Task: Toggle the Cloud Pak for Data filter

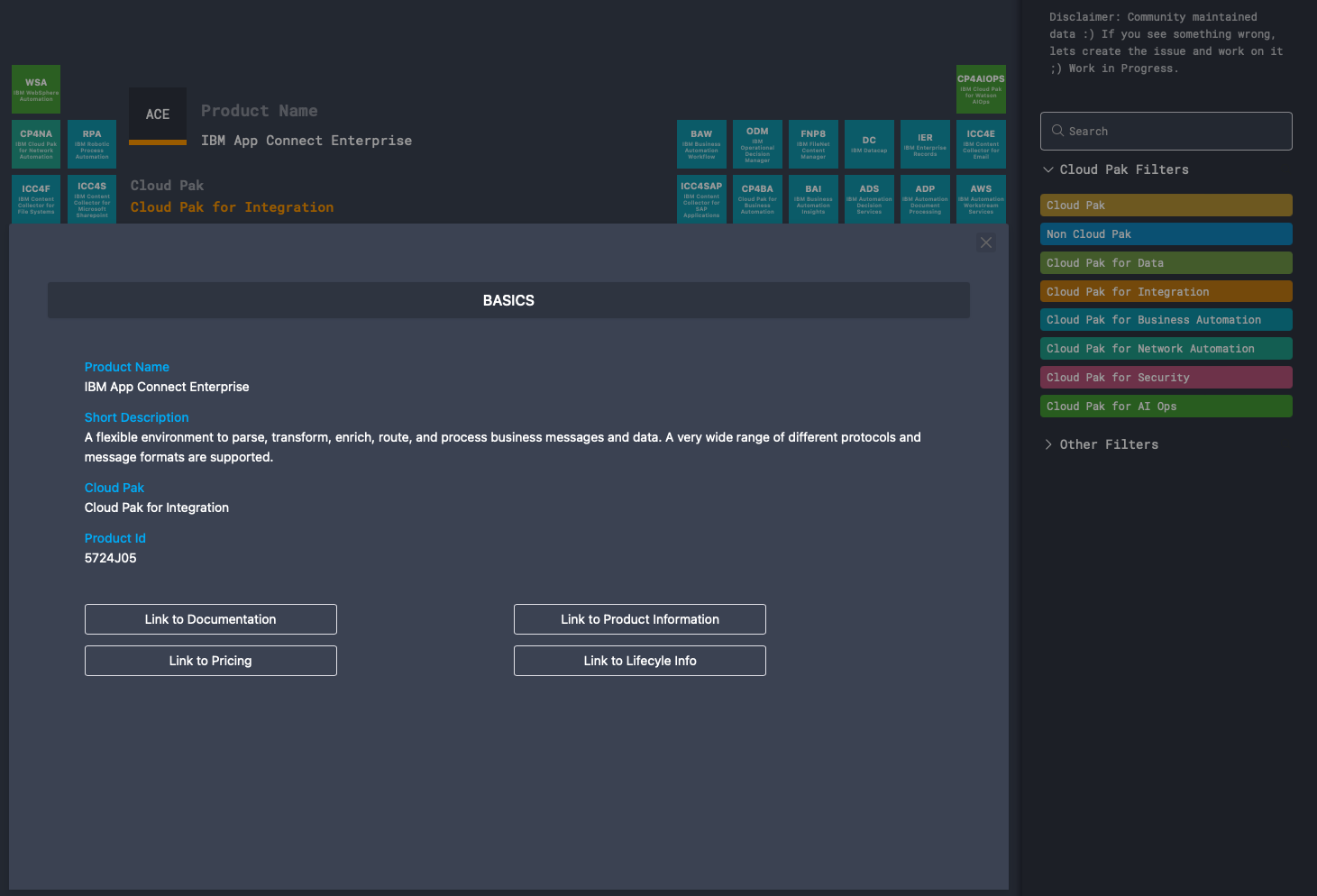Action: click(1166, 263)
